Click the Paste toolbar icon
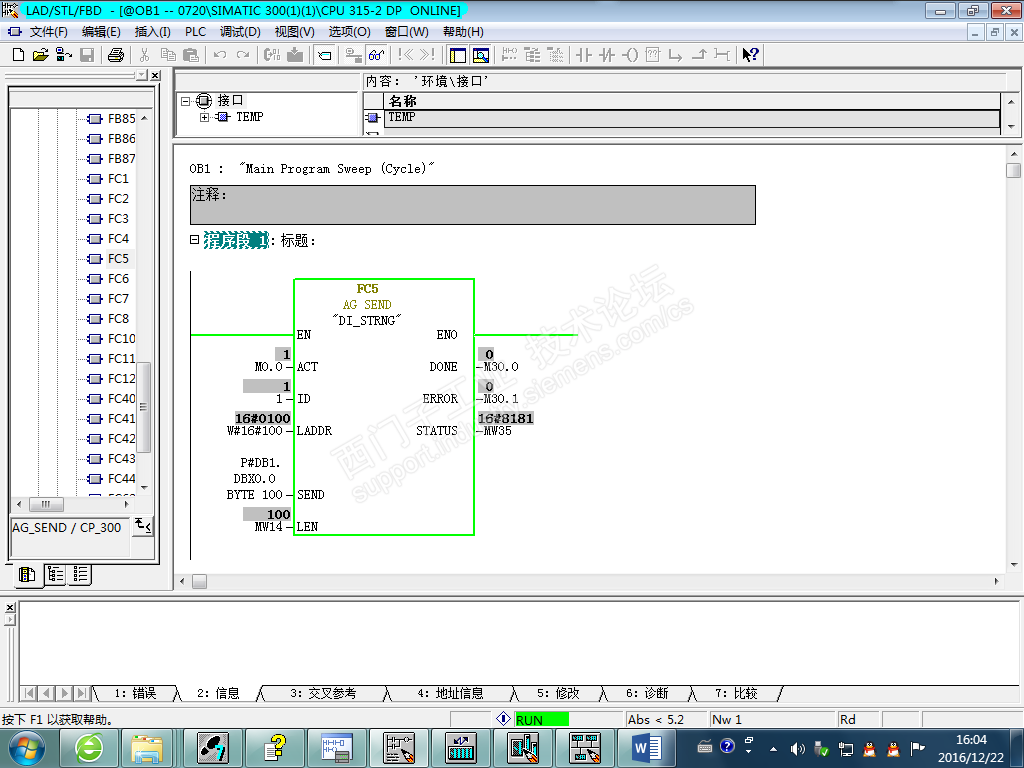The width and height of the screenshot is (1024, 768). [191, 55]
